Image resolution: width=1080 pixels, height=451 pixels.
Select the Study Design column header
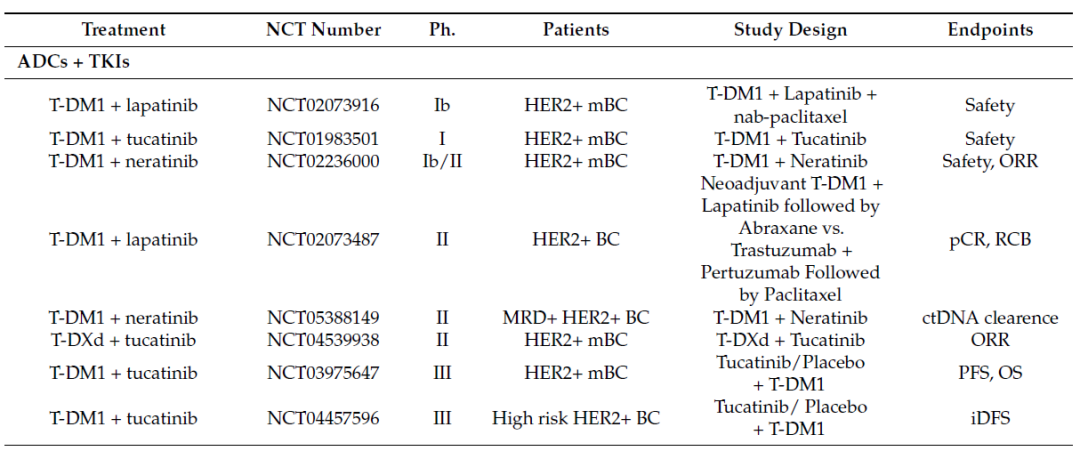pos(792,30)
